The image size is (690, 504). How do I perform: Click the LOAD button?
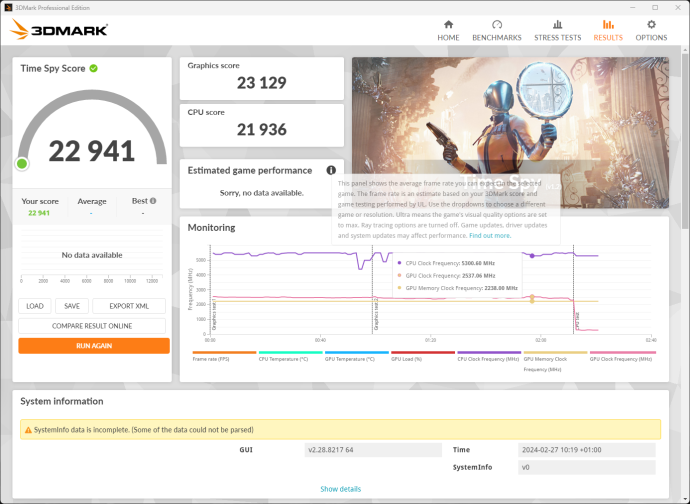tap(35, 306)
